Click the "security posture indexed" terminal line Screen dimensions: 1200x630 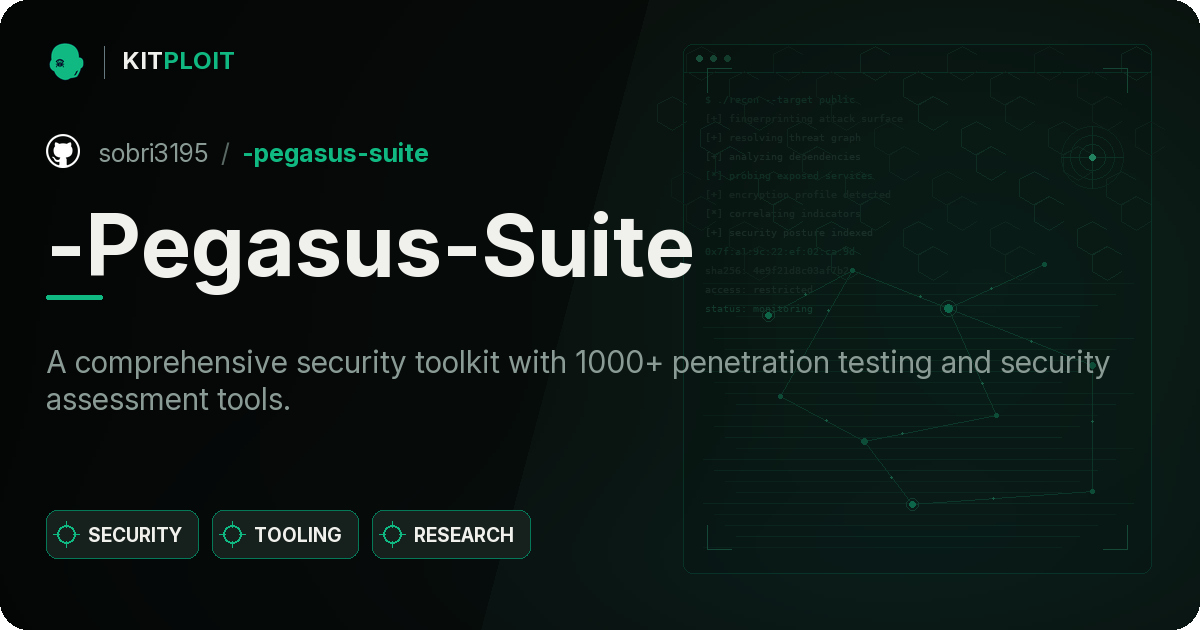788,233
